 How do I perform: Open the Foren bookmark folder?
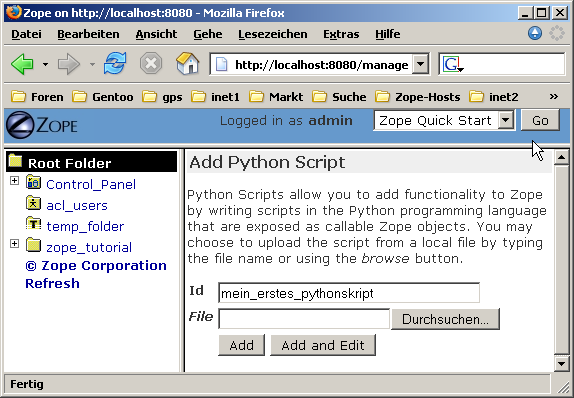[37, 97]
